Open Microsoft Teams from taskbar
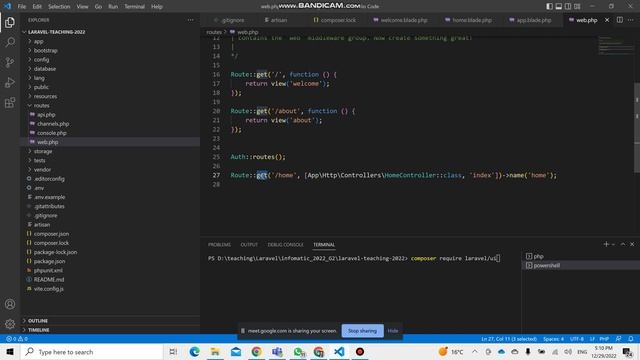This screenshot has height=360, width=640. coord(277,351)
